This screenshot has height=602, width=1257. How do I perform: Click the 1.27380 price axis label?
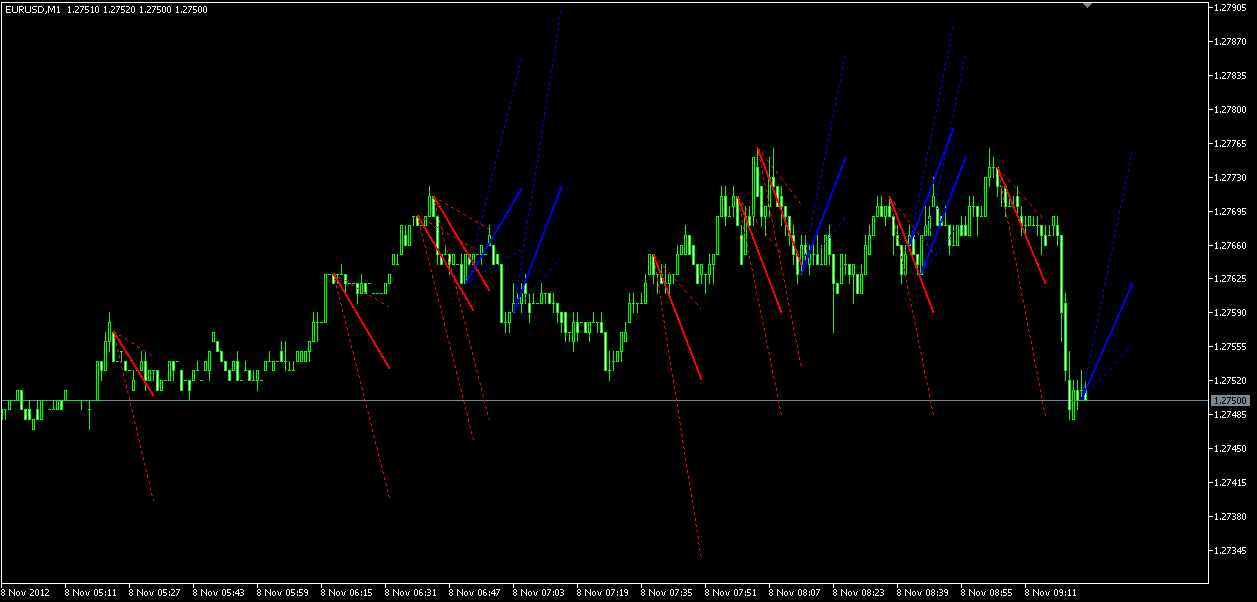[1230, 517]
